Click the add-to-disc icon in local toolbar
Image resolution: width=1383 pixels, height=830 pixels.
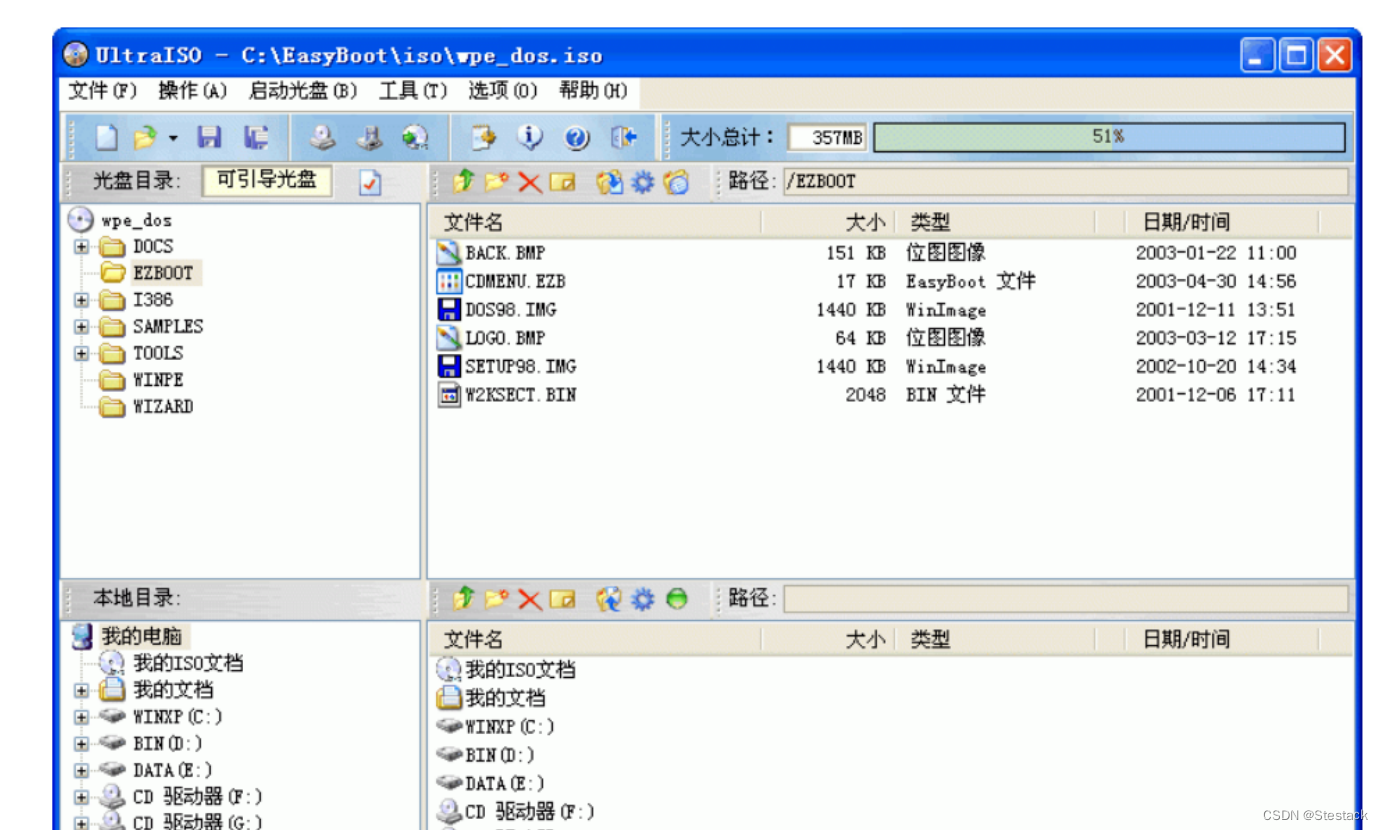(609, 599)
